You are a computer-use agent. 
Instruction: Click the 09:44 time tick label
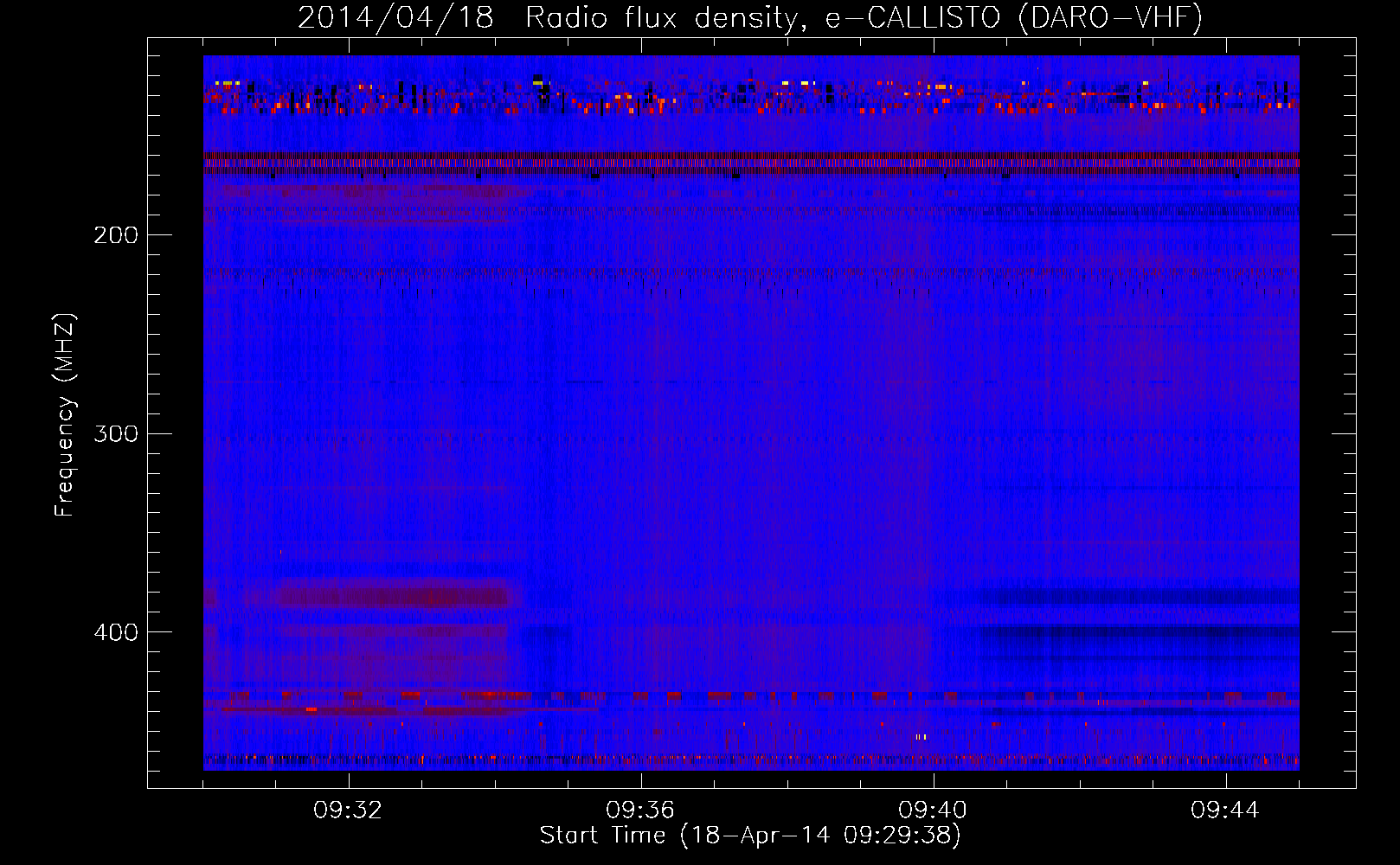point(1226,811)
